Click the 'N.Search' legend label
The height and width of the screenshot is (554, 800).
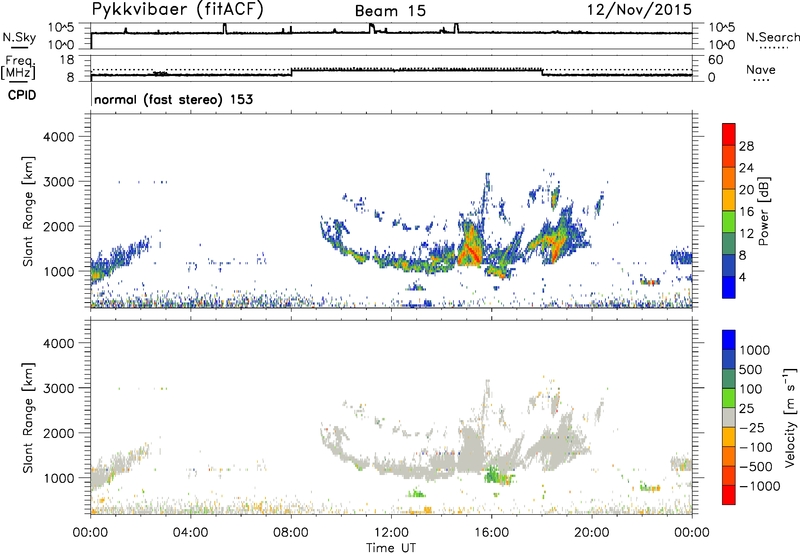[772, 37]
